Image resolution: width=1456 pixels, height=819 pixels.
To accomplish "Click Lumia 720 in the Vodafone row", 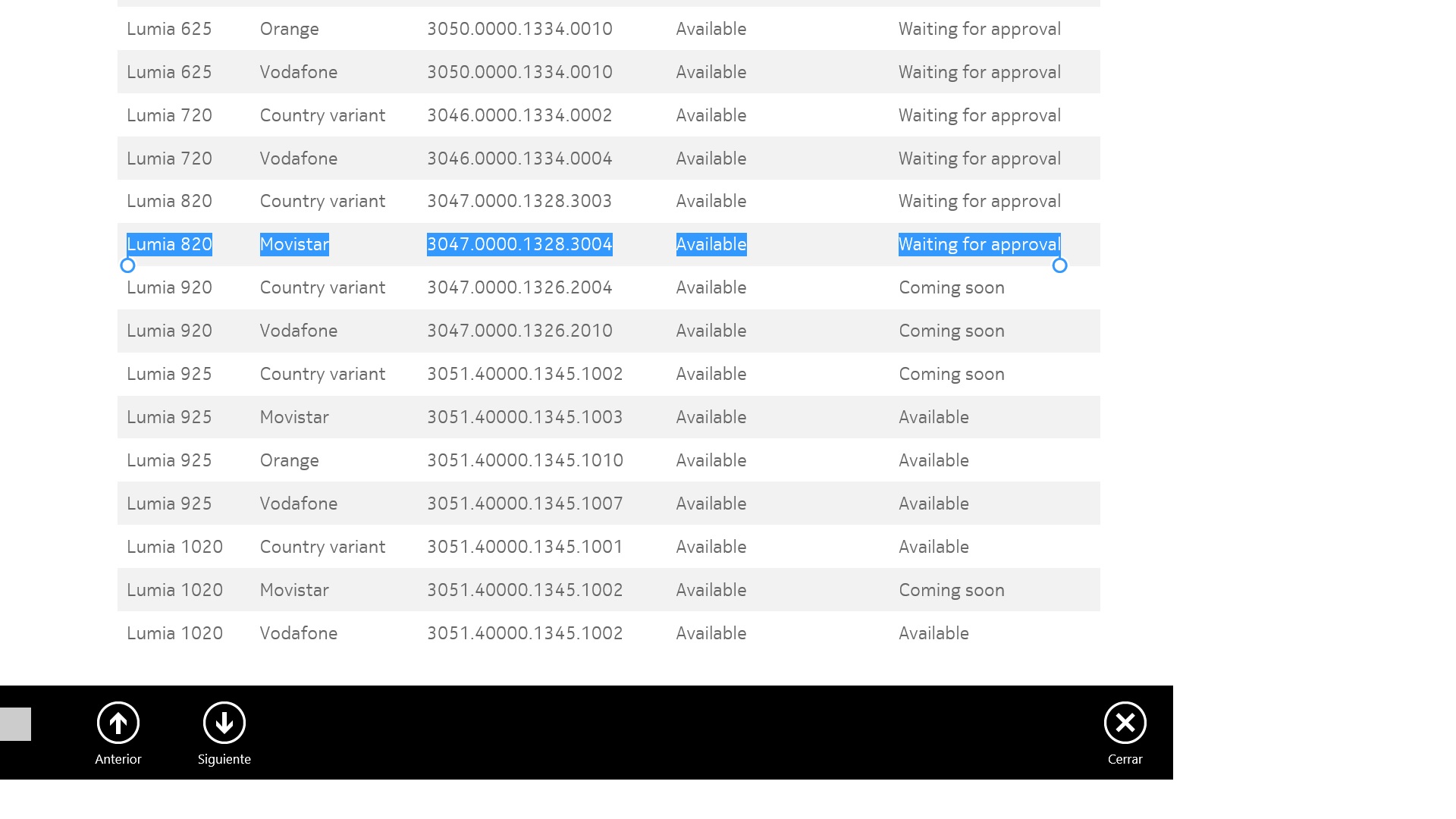I will coord(169,158).
